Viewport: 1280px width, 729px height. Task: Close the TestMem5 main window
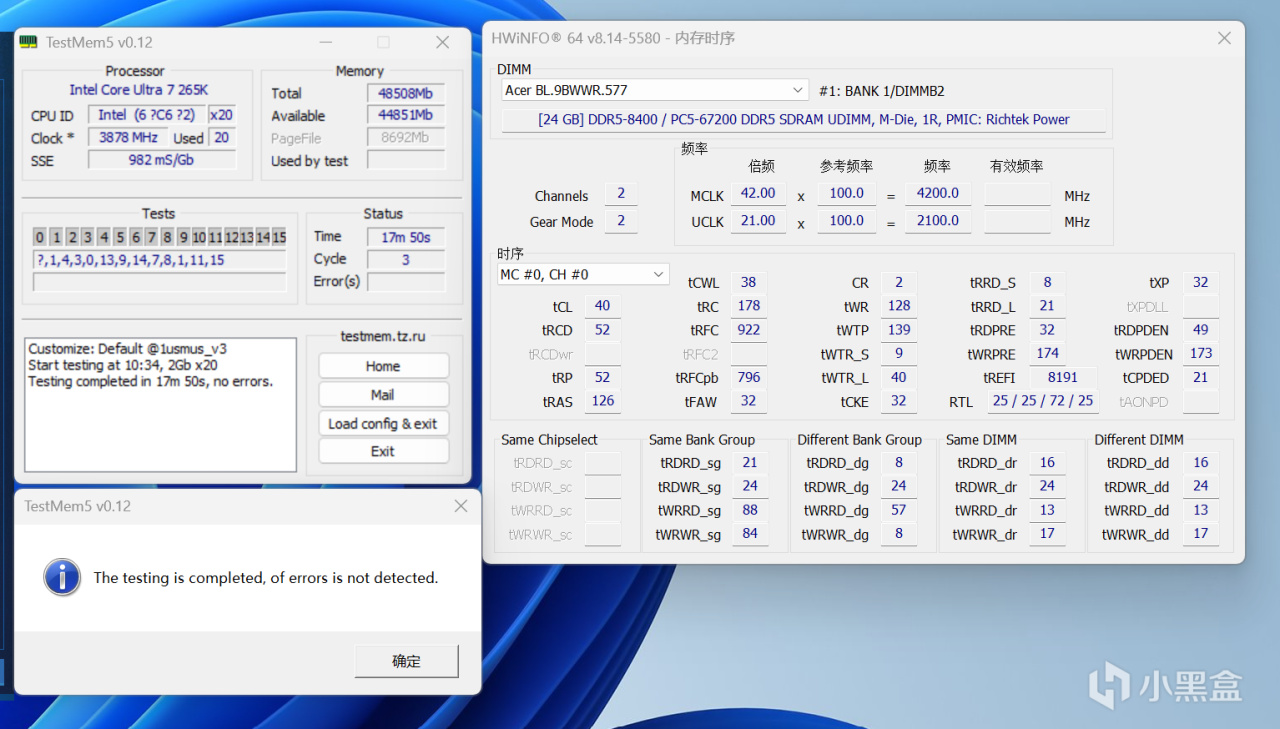tap(442, 42)
